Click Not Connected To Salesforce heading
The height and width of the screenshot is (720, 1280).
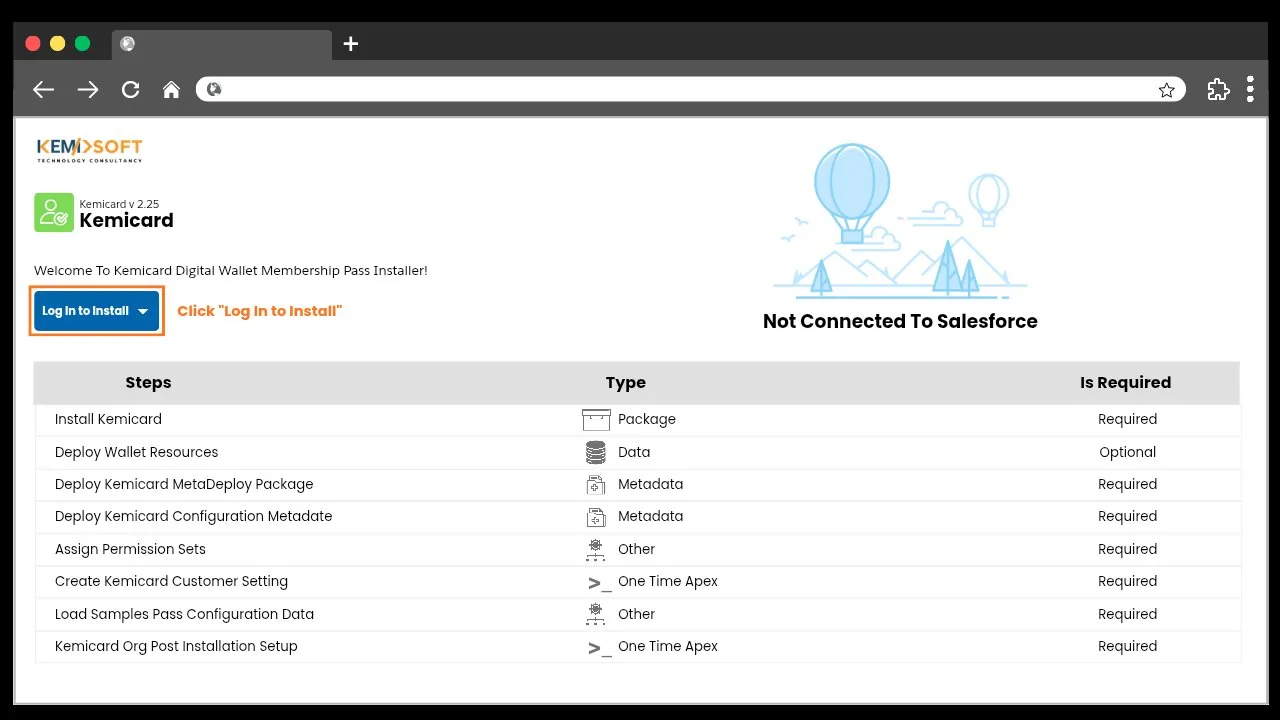[x=900, y=321]
